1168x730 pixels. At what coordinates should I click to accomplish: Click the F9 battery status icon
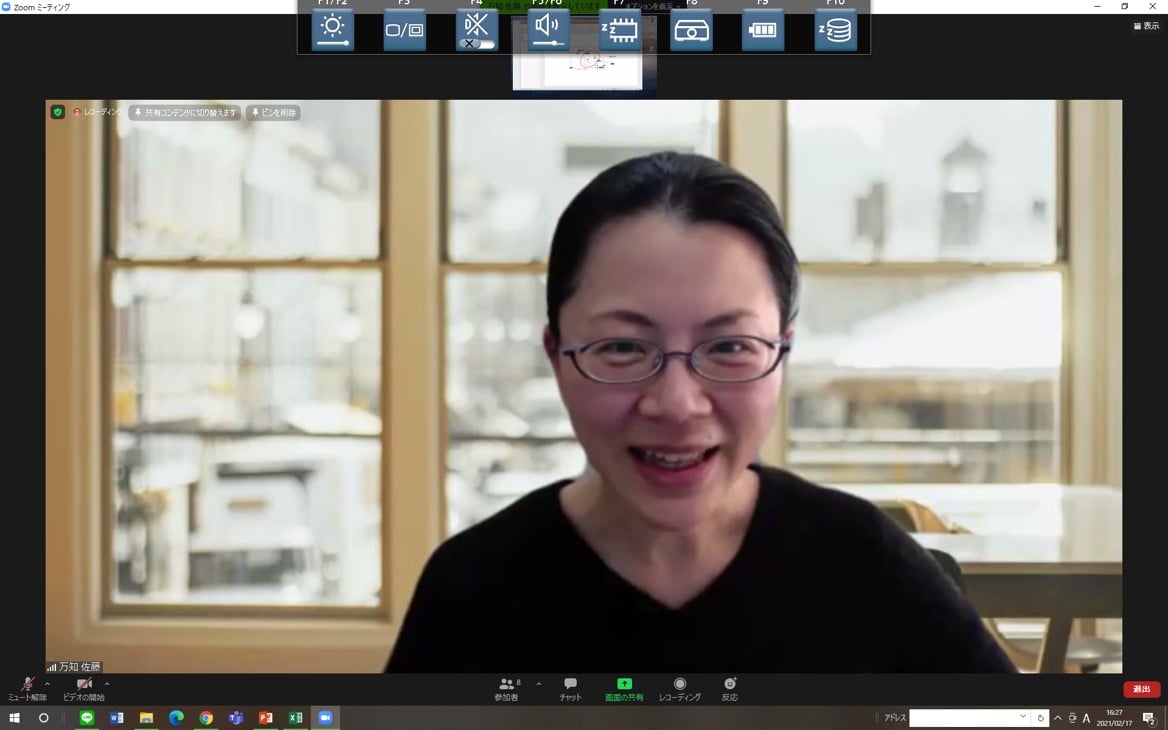point(763,30)
